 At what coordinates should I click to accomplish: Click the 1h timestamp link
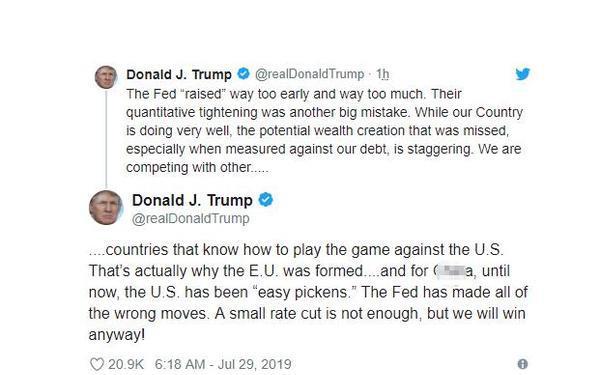(383, 74)
